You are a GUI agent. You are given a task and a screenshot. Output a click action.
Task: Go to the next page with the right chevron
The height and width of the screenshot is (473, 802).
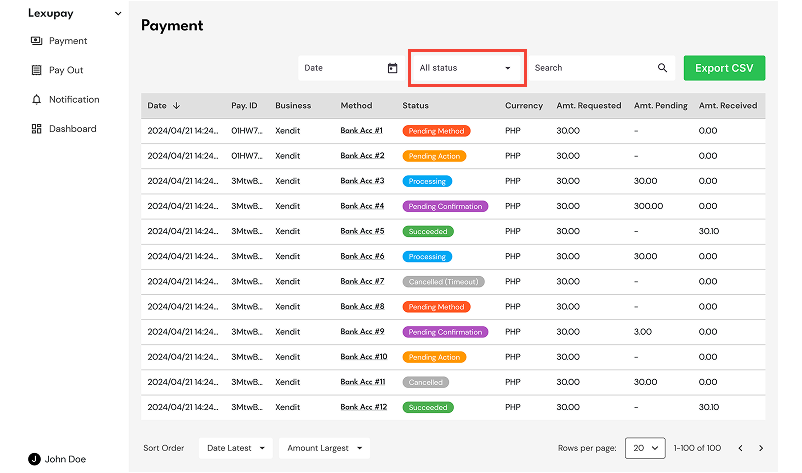[x=761, y=448]
